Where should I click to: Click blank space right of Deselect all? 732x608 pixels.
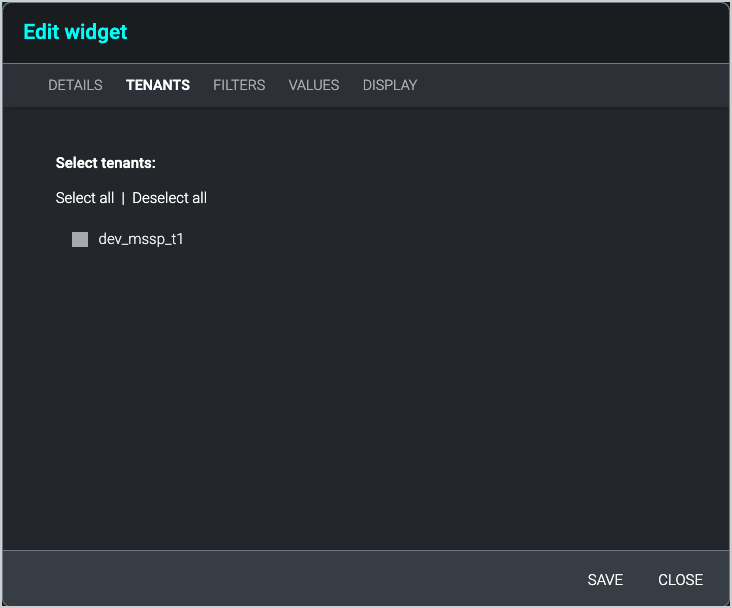tap(450, 198)
